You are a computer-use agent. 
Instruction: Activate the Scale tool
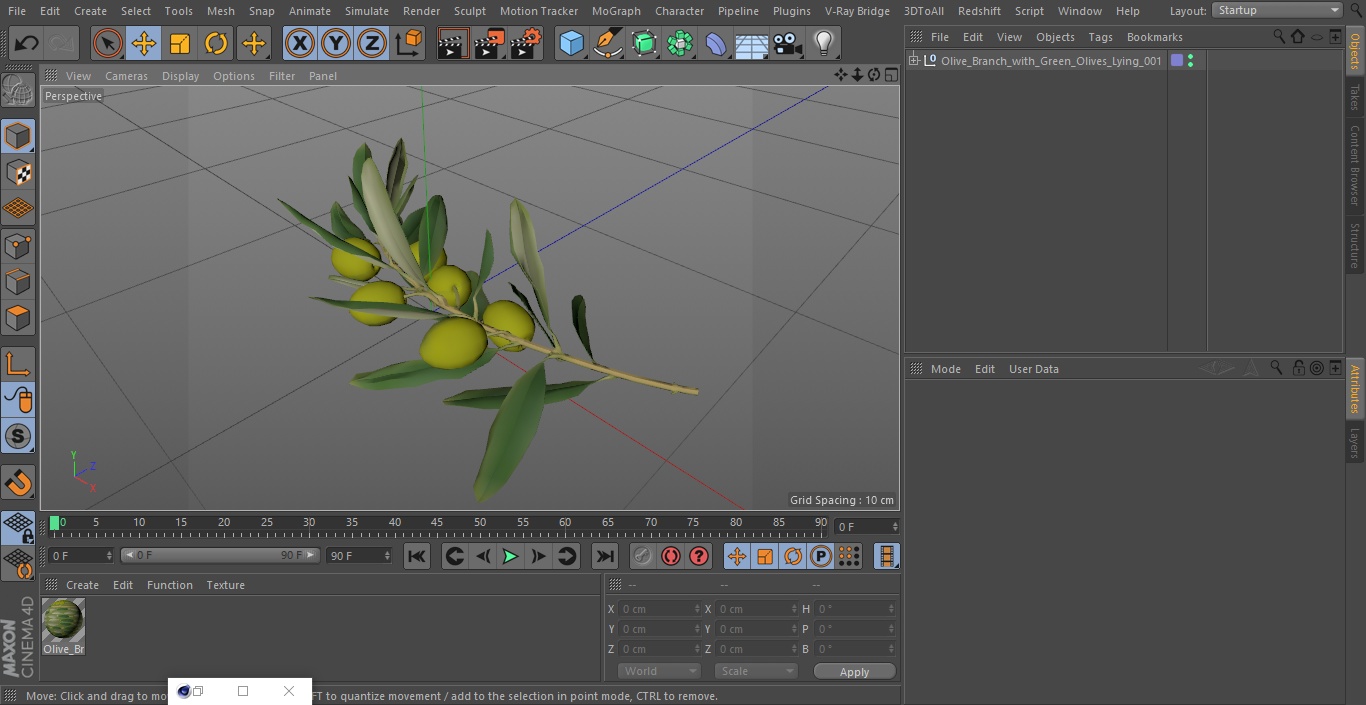click(x=180, y=44)
